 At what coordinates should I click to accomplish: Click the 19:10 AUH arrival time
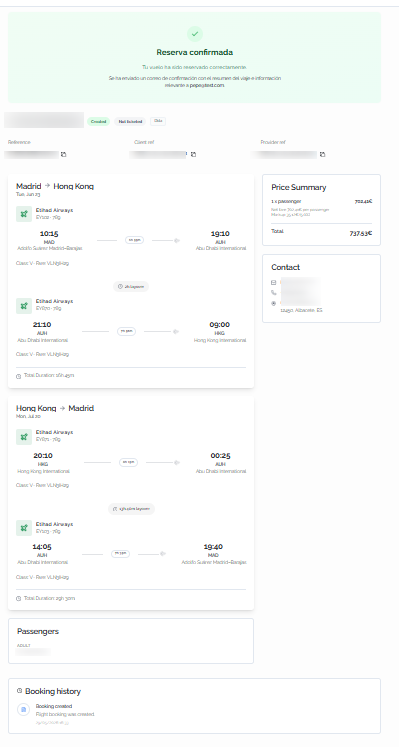(x=220, y=234)
